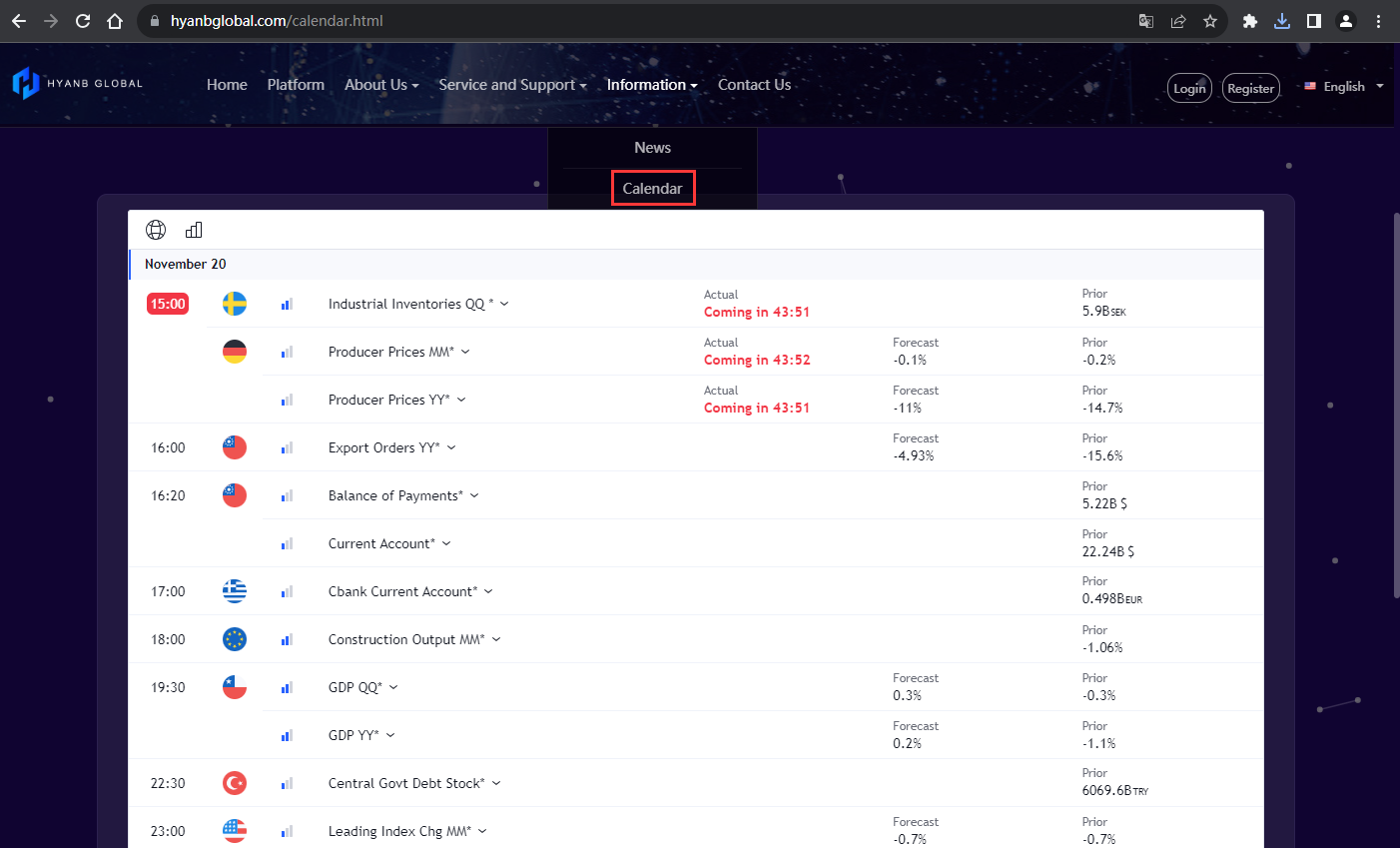Bookmark this page with star icon

point(1210,21)
